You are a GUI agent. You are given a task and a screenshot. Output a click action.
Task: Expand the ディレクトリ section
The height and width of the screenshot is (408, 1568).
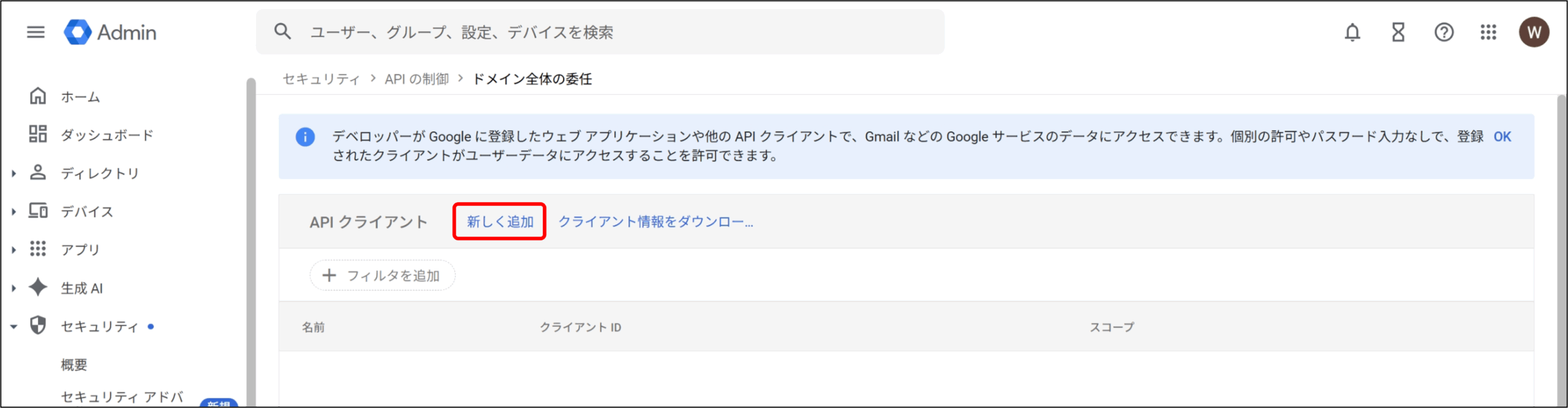13,173
